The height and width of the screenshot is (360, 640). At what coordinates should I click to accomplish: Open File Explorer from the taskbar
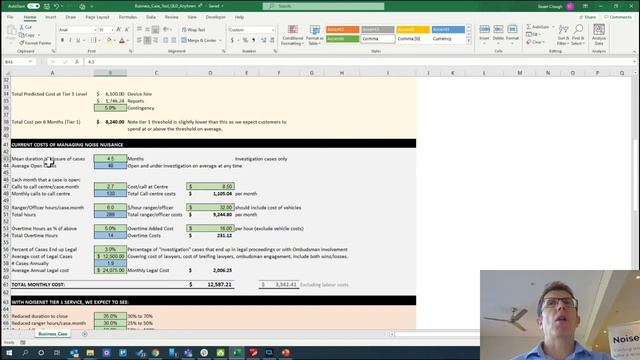90,353
